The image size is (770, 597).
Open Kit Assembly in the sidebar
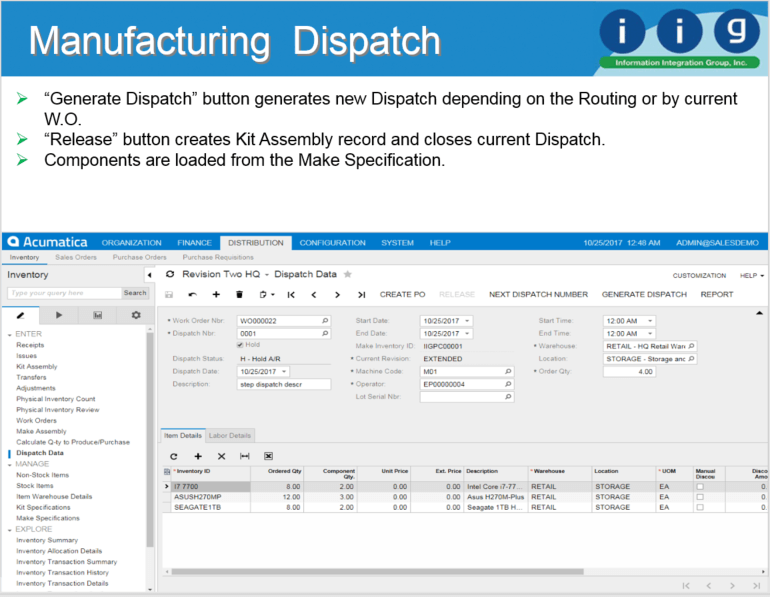pyautogui.click(x=37, y=367)
